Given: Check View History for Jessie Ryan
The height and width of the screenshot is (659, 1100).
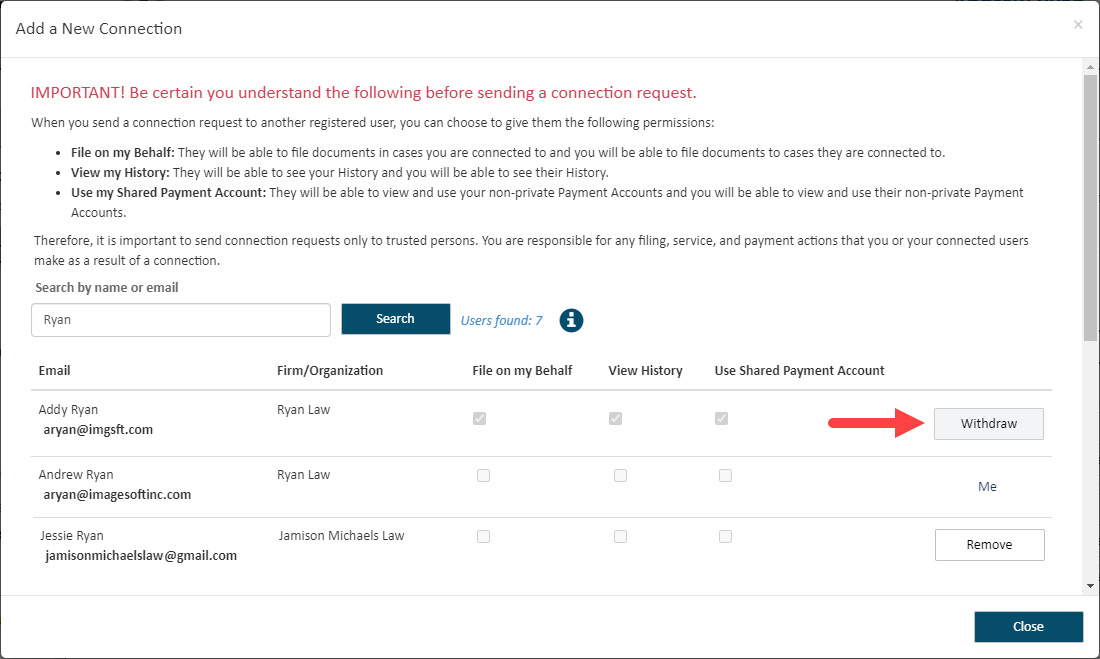Looking at the screenshot, I should [620, 536].
